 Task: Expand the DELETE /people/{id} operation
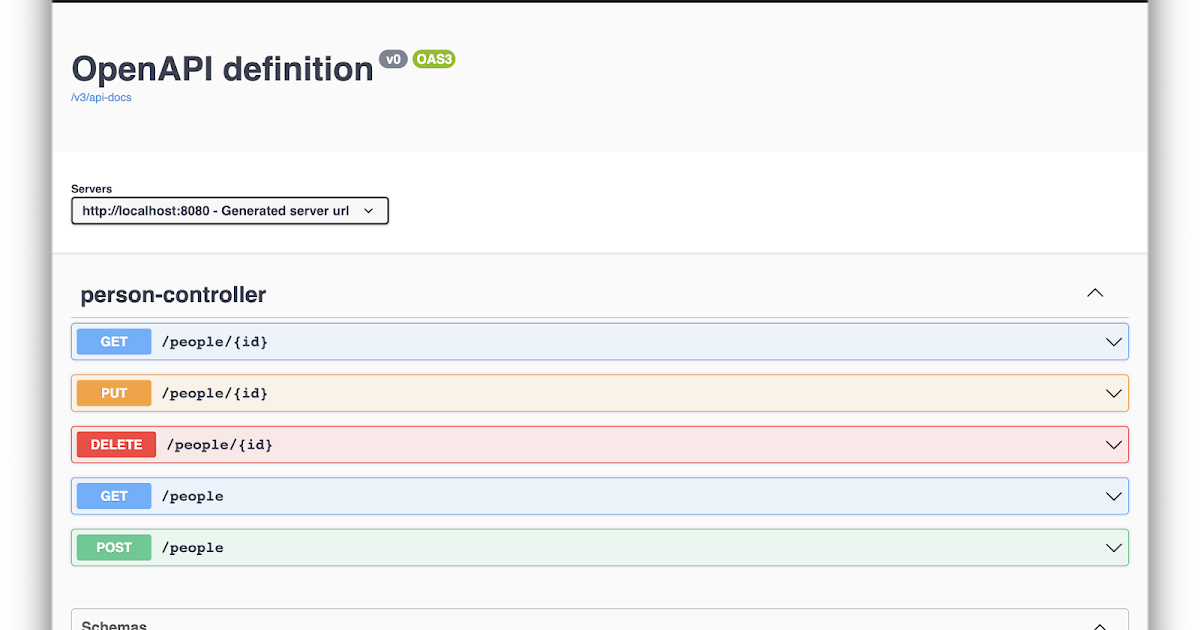pos(1114,444)
